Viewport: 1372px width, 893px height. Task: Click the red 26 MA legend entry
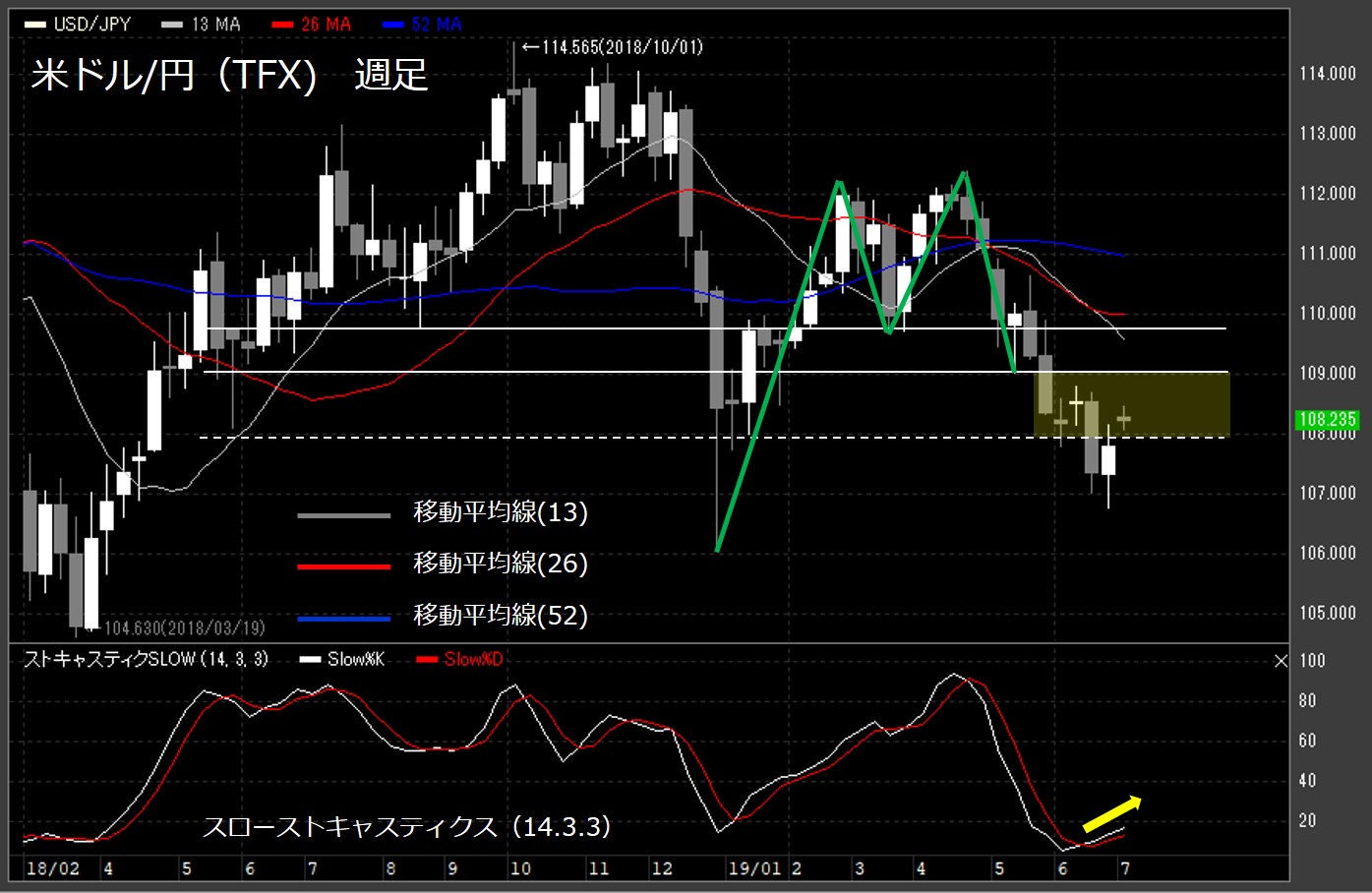click(x=313, y=25)
